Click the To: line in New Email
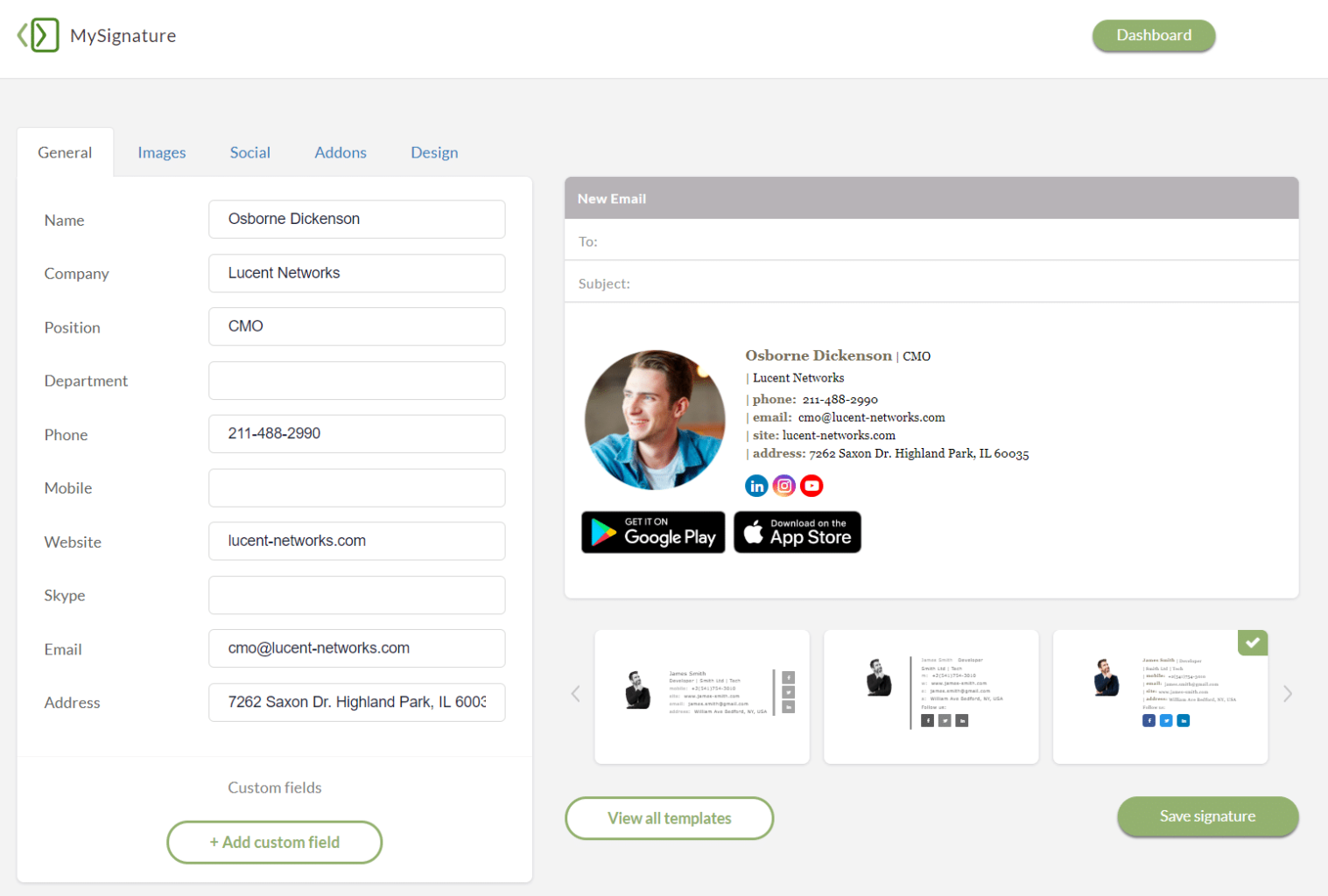 pos(931,240)
